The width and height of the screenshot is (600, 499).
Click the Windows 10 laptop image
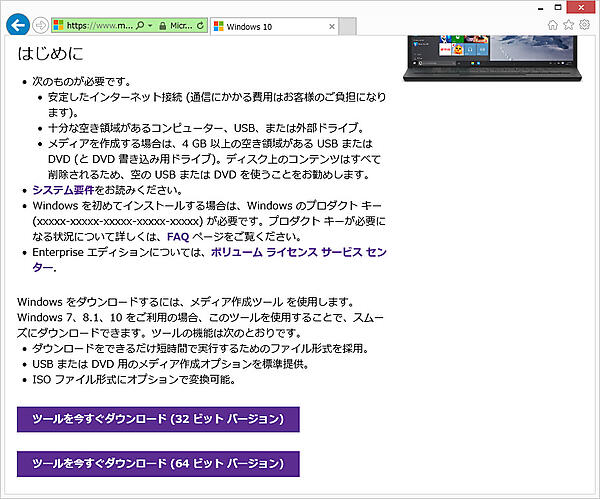(492, 58)
